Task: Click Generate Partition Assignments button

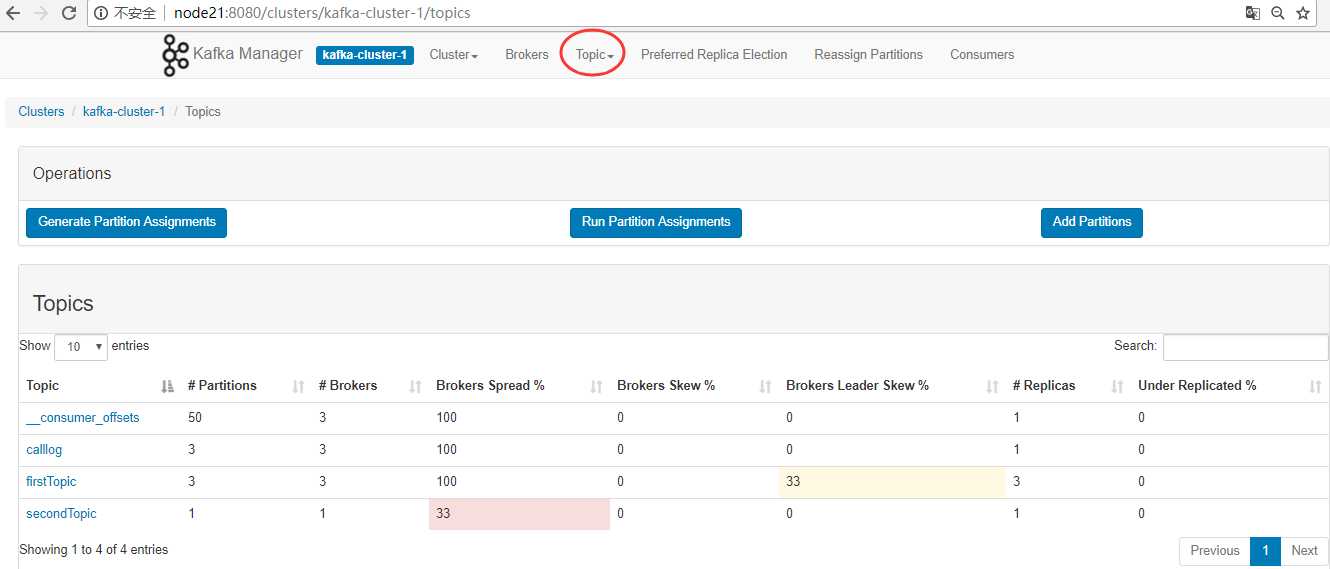Action: (127, 222)
